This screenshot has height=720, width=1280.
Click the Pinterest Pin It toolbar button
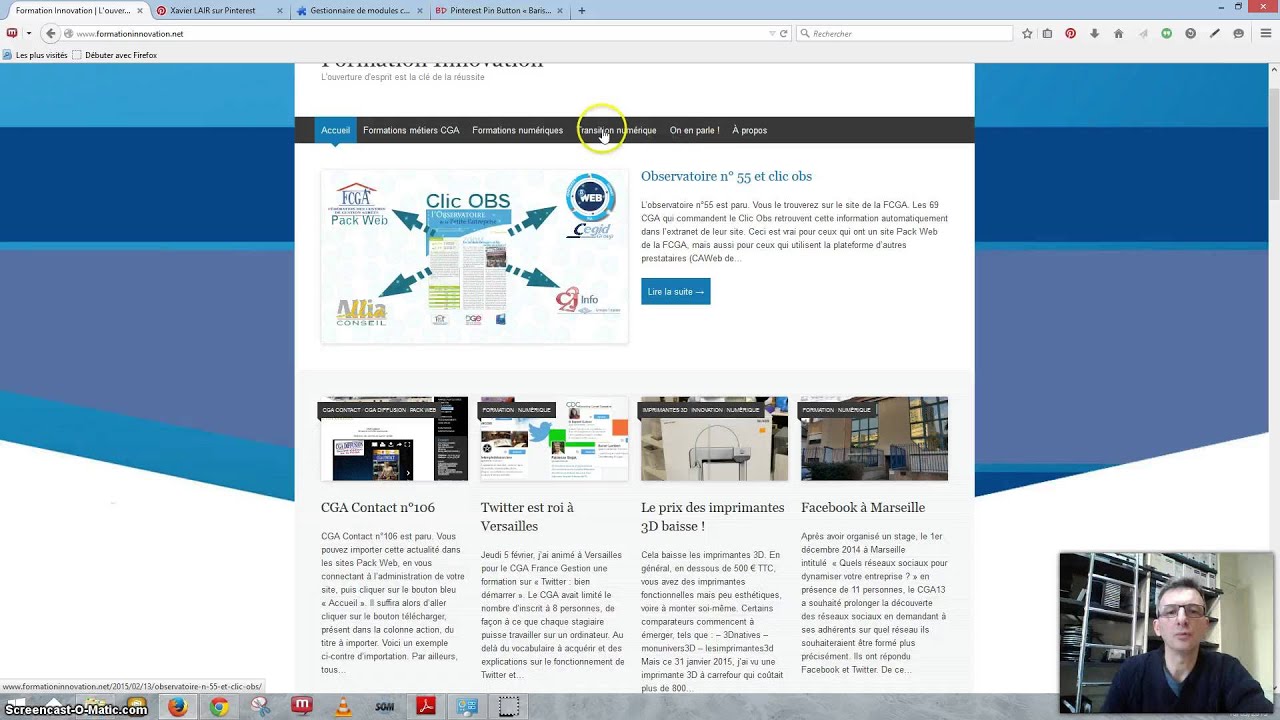tap(1070, 34)
